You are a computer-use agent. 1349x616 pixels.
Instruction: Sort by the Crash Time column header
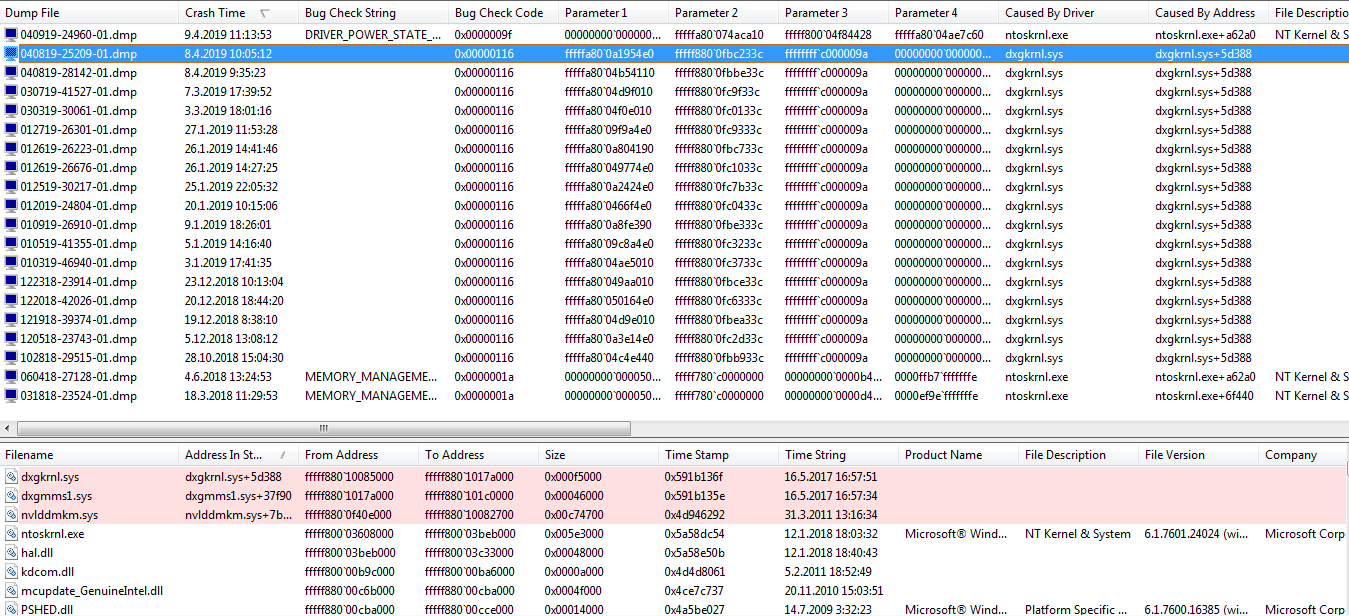pyautogui.click(x=239, y=13)
